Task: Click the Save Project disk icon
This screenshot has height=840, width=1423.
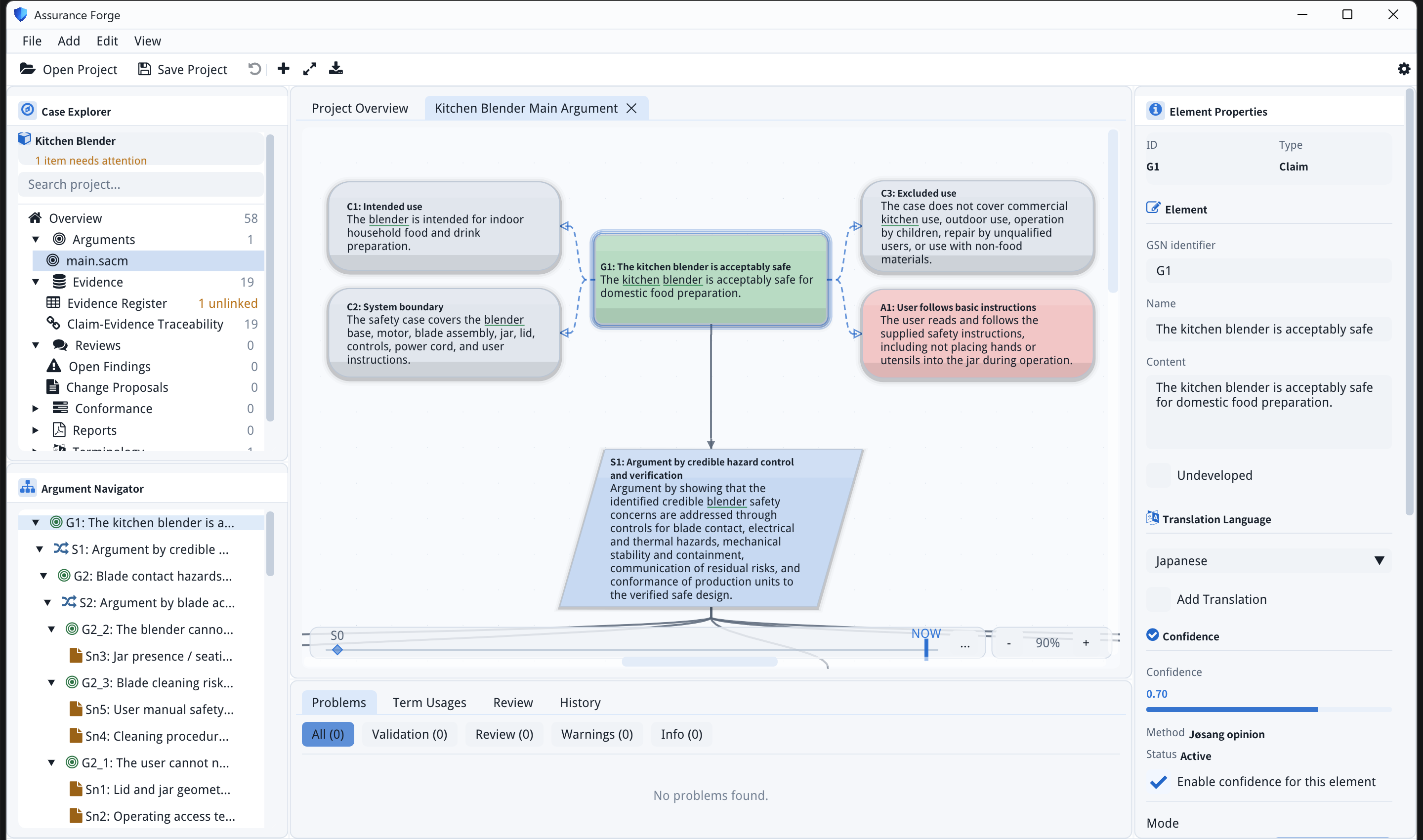Action: (144, 69)
